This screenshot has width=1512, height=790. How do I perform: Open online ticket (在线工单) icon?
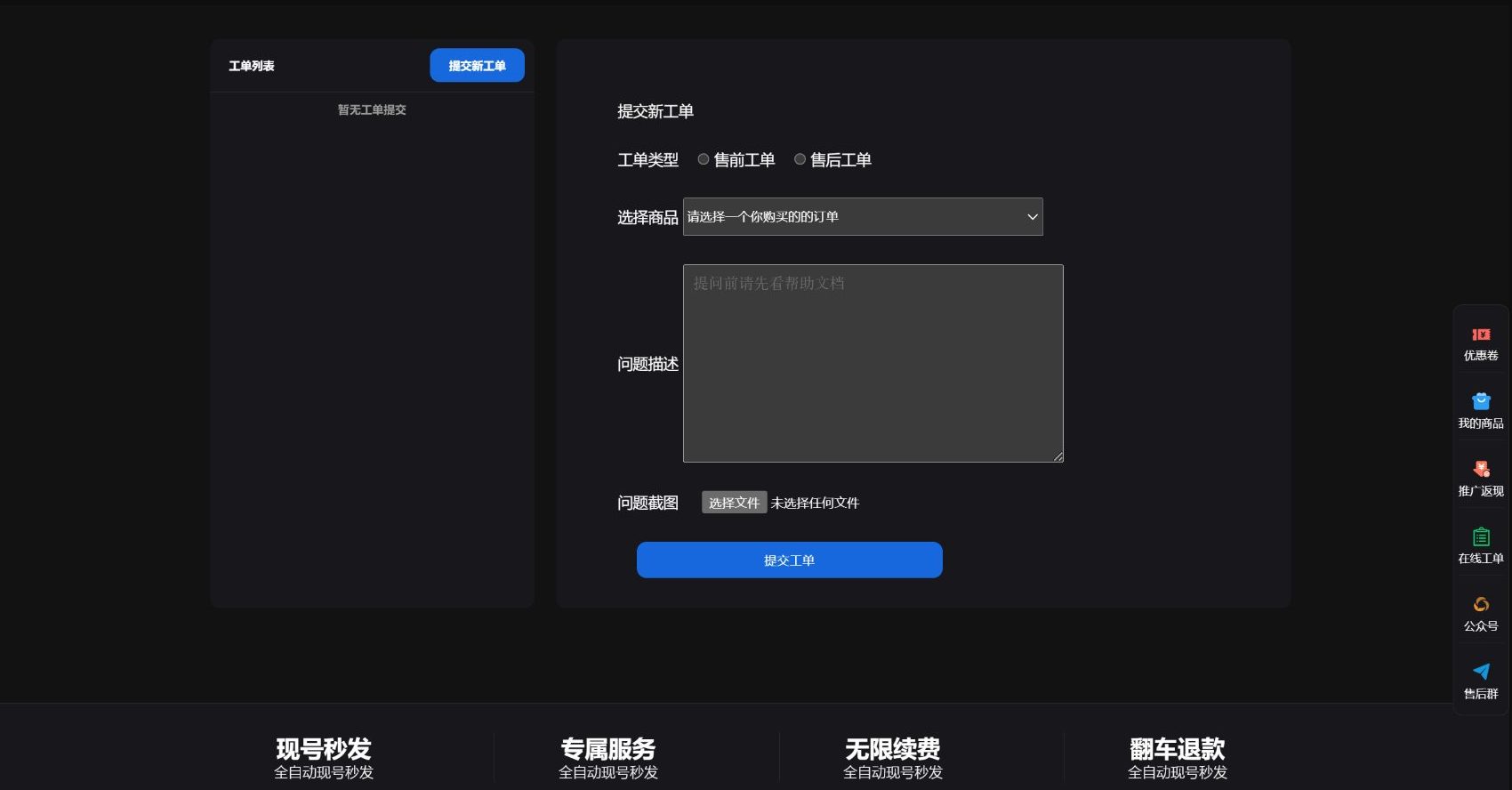coord(1481,537)
